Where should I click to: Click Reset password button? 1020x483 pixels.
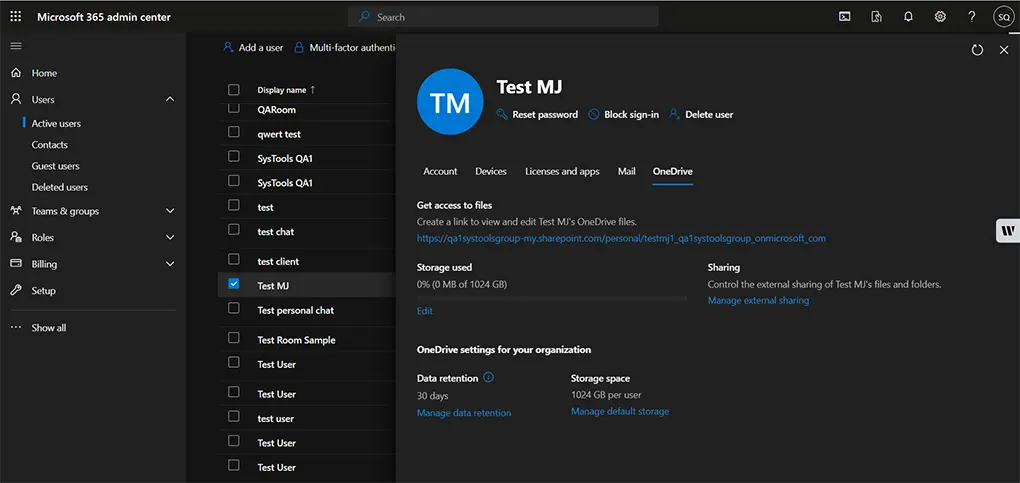click(537, 115)
